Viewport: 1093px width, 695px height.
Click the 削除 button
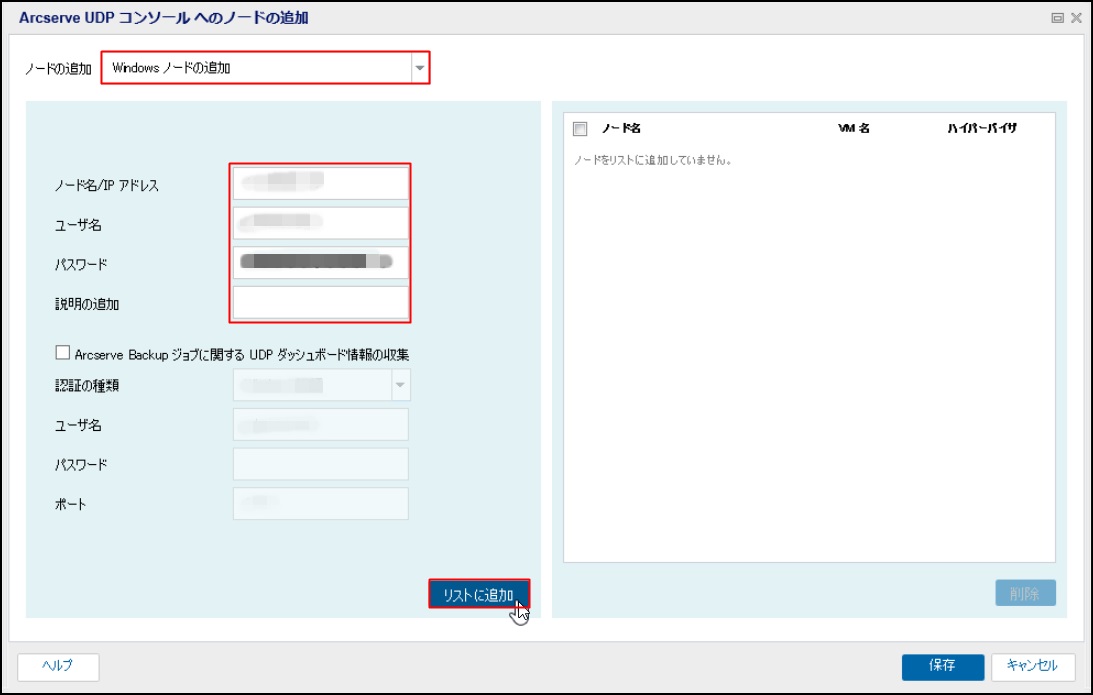1025,593
